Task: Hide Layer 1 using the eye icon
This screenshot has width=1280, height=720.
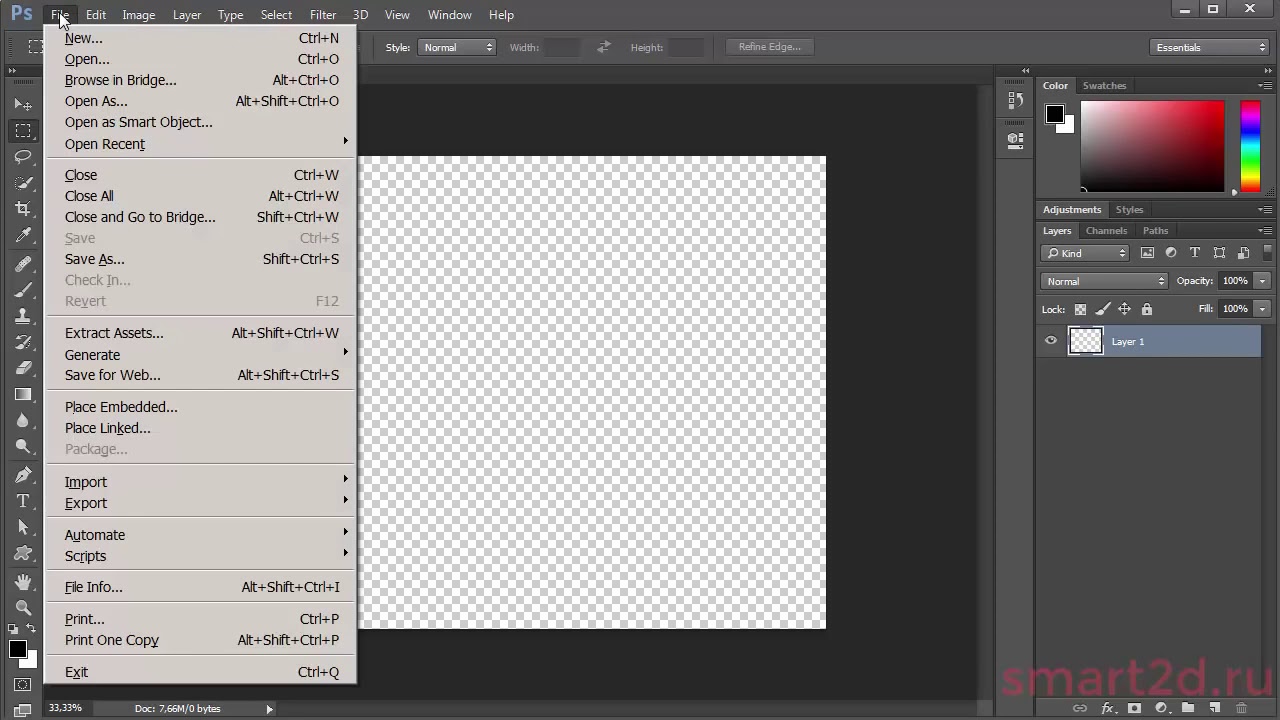Action: tap(1051, 341)
